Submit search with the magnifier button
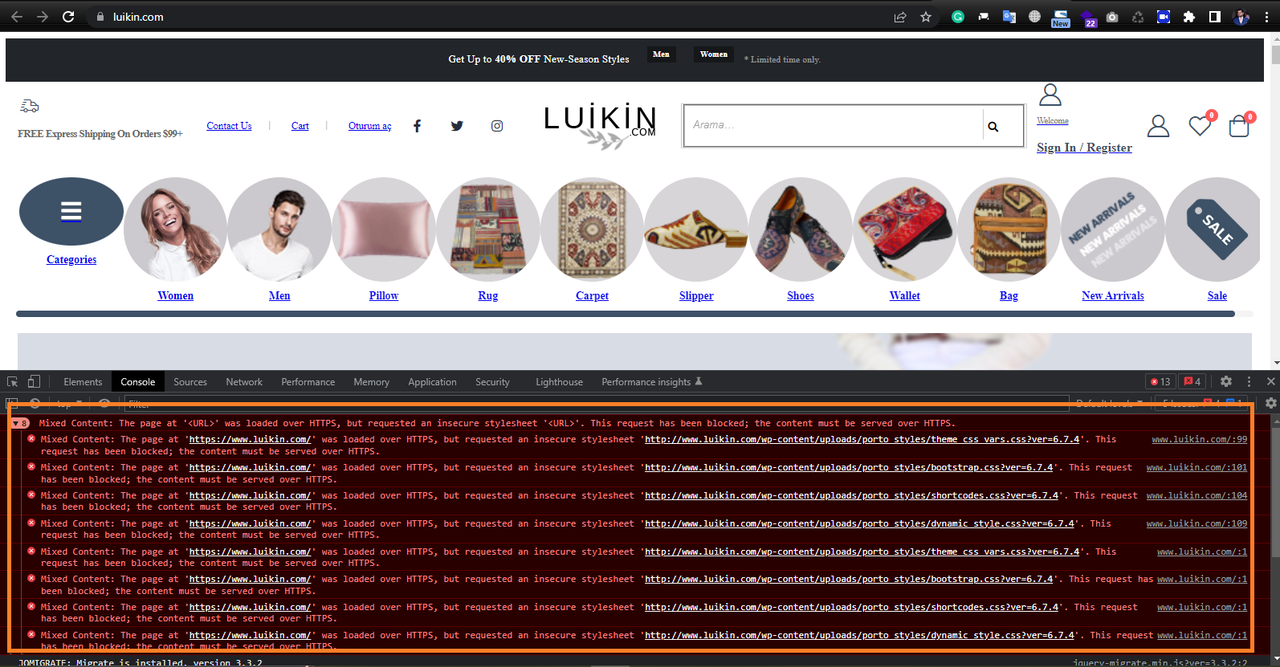 point(993,127)
